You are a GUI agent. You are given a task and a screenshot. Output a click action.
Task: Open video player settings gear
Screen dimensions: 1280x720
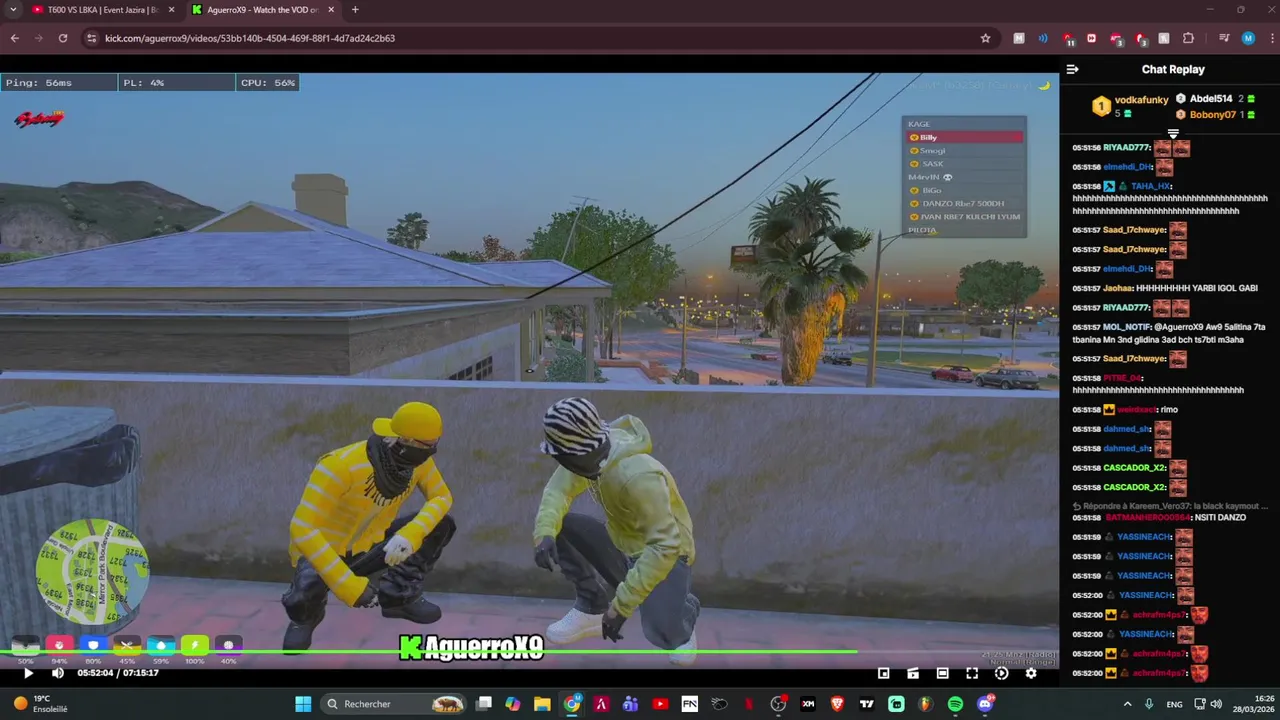(1031, 673)
